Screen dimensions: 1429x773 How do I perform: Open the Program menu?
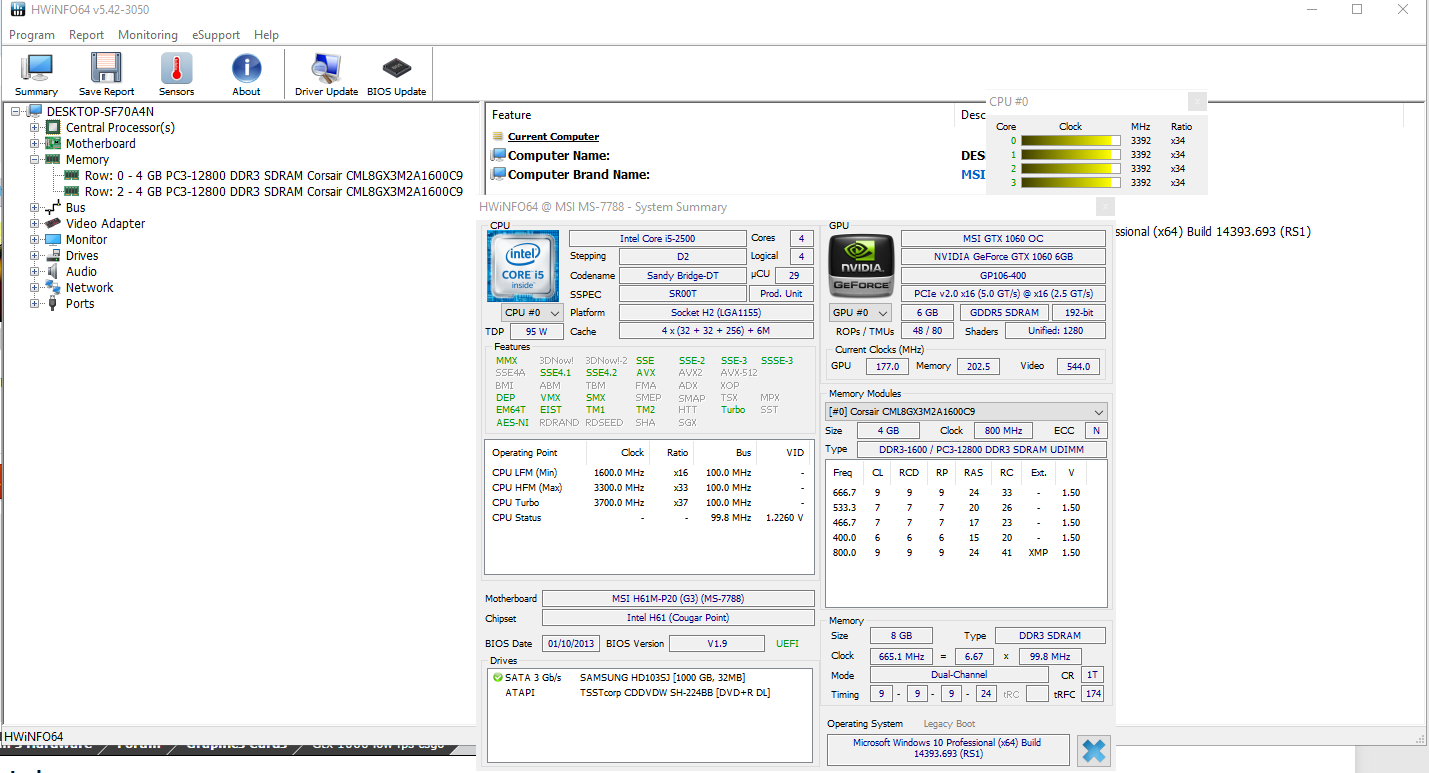[32, 34]
